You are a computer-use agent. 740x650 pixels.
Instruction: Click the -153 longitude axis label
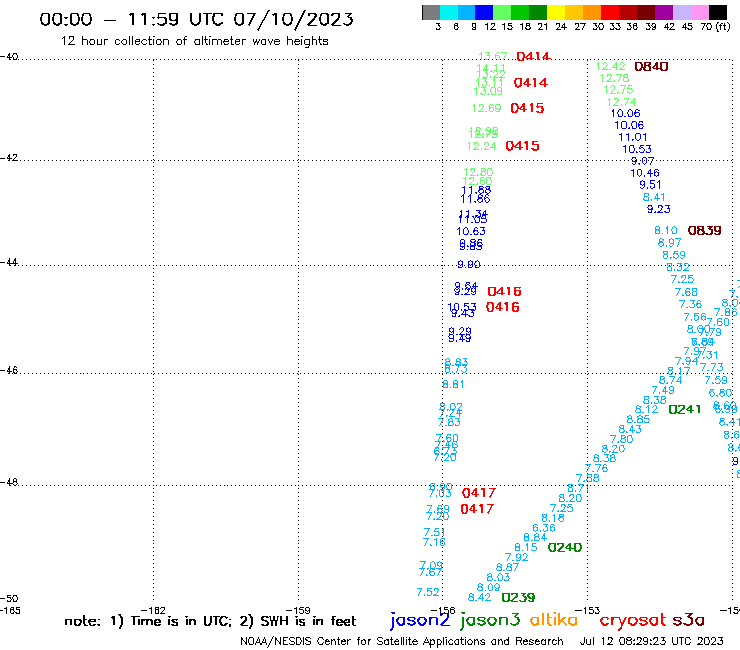point(588,610)
